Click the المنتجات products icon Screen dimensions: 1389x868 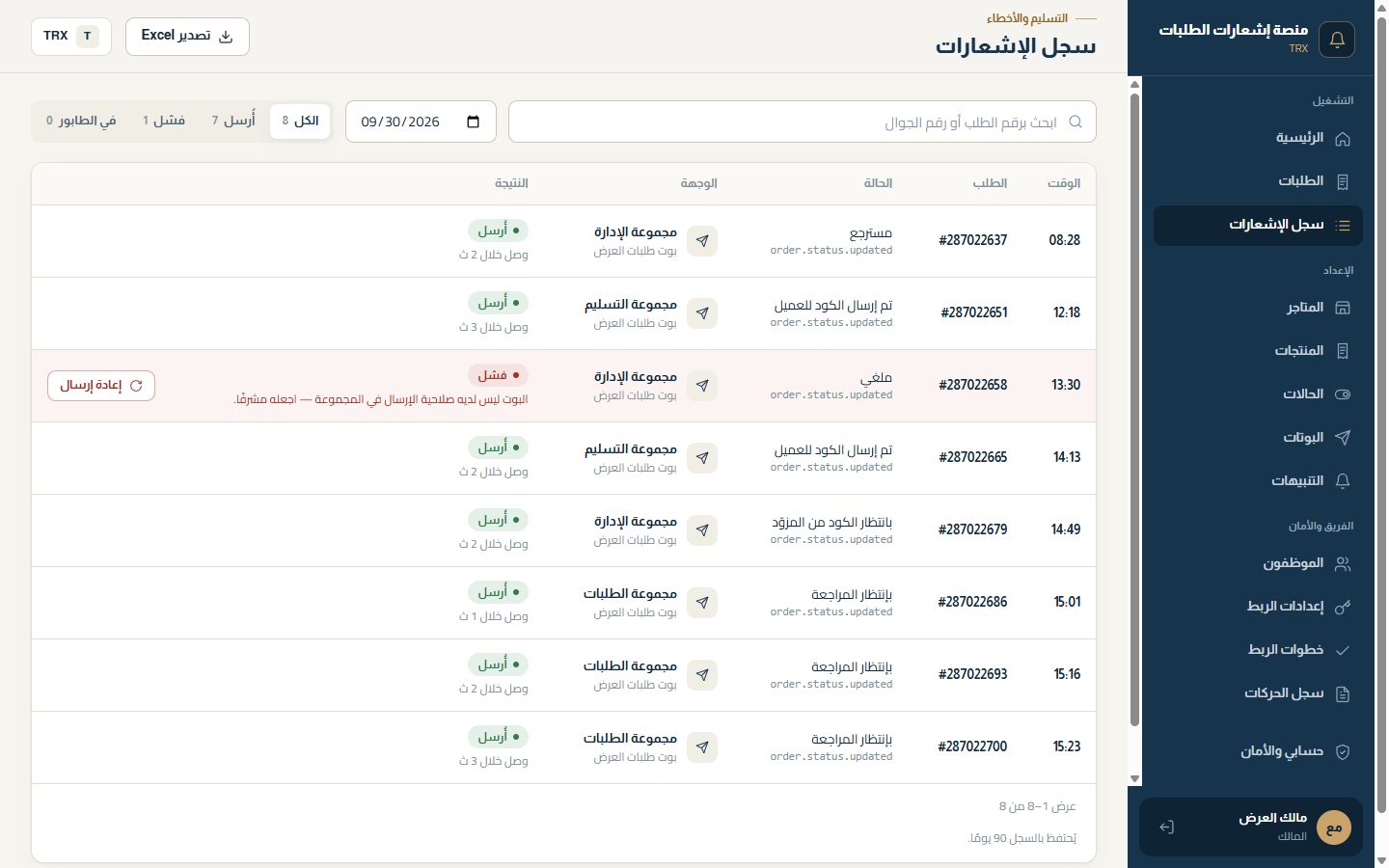(1342, 351)
